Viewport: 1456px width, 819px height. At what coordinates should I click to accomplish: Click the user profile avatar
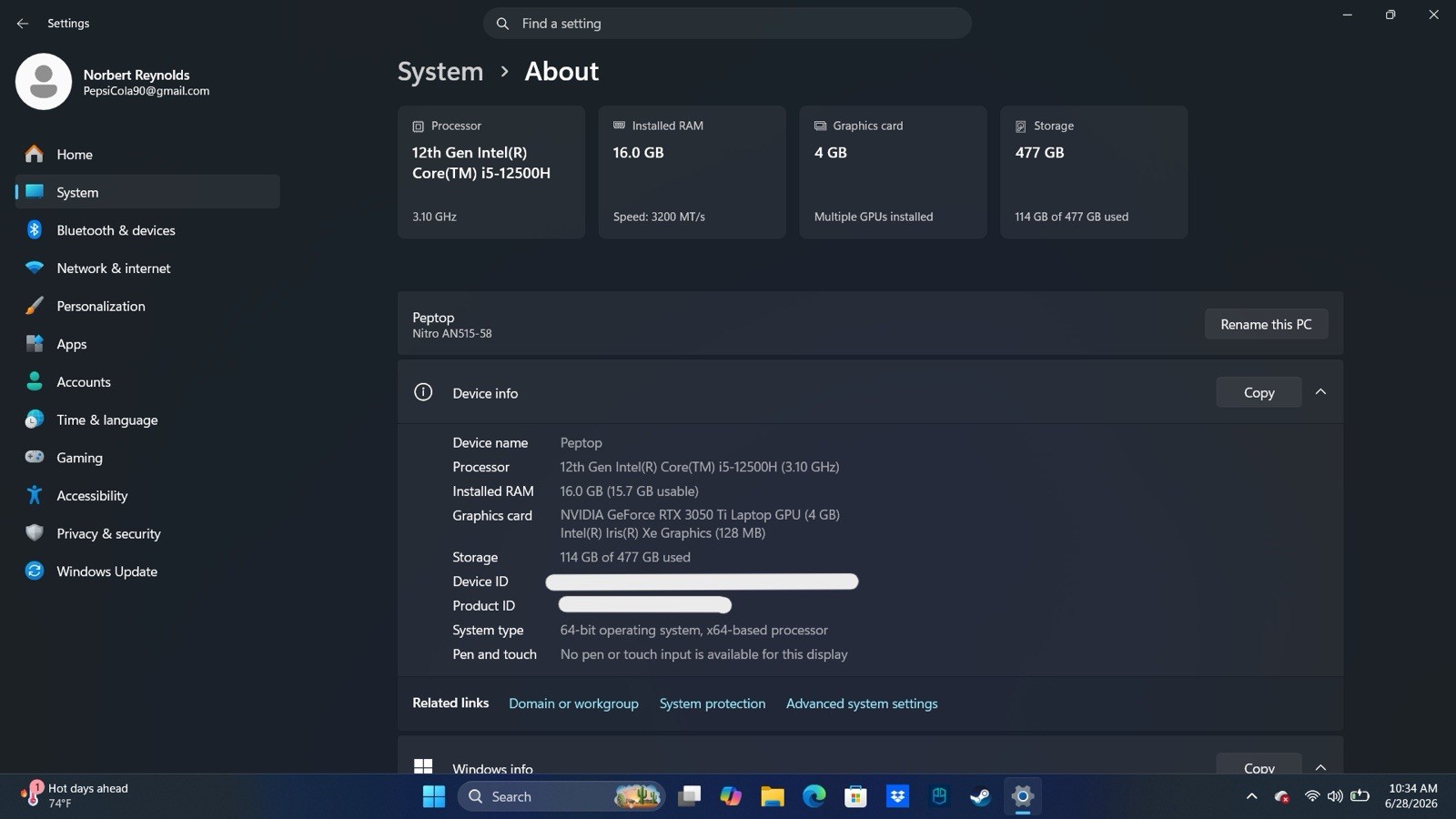tap(44, 82)
